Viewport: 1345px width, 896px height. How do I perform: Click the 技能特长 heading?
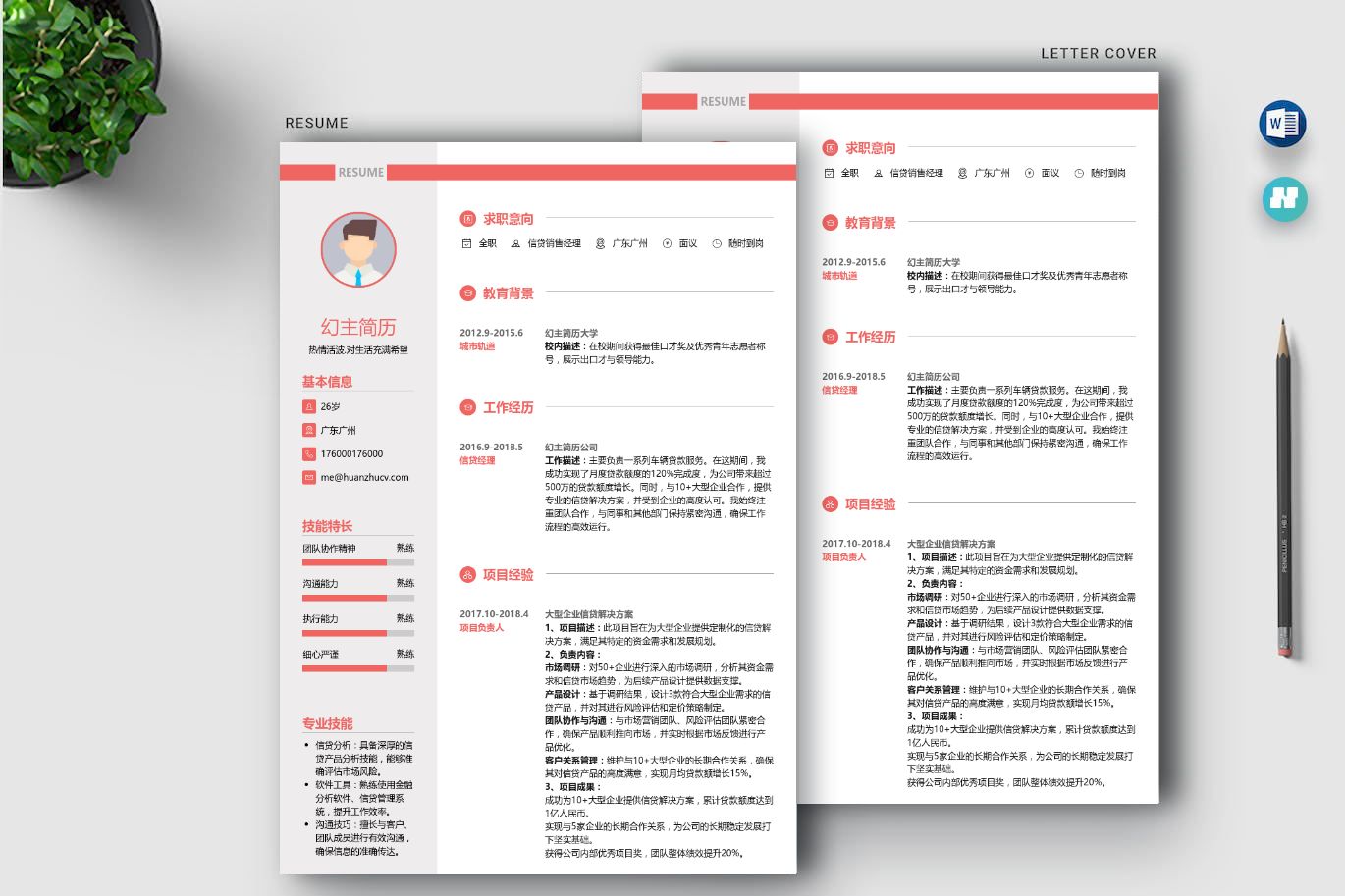pyautogui.click(x=327, y=526)
